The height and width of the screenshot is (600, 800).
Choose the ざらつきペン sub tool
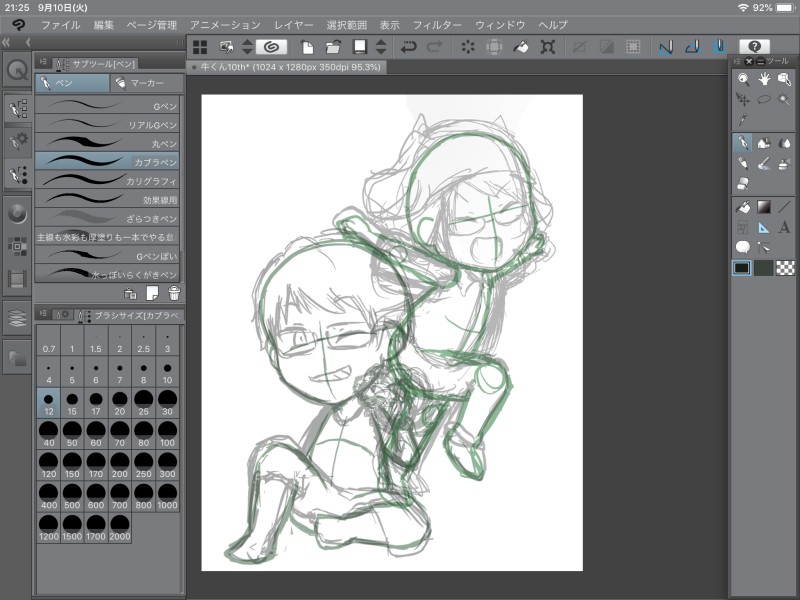tap(107, 218)
